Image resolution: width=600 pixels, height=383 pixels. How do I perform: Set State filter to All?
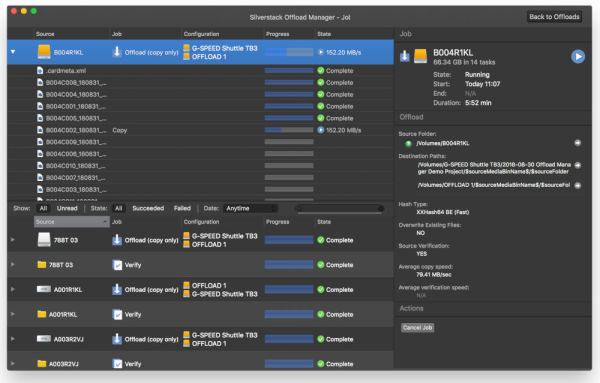click(x=118, y=208)
